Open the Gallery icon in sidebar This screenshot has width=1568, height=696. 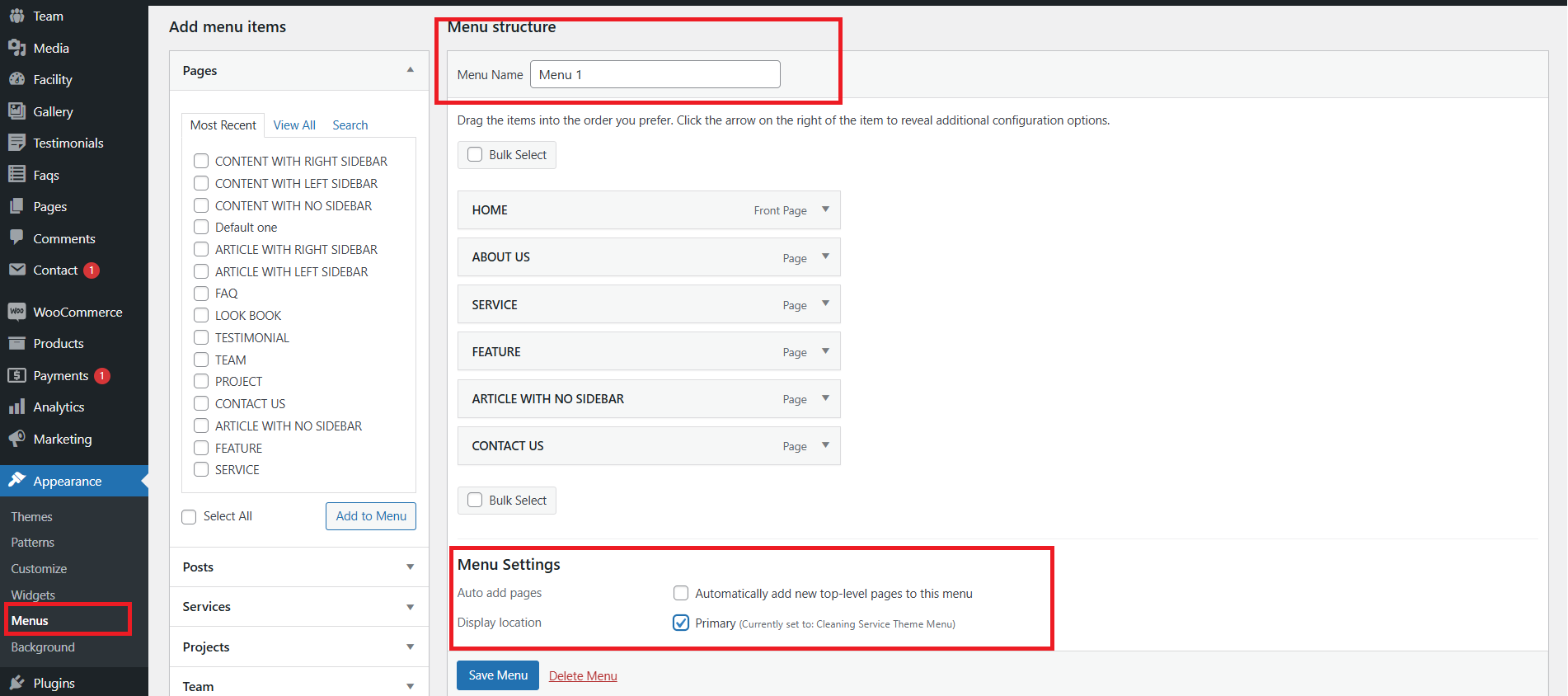16,111
